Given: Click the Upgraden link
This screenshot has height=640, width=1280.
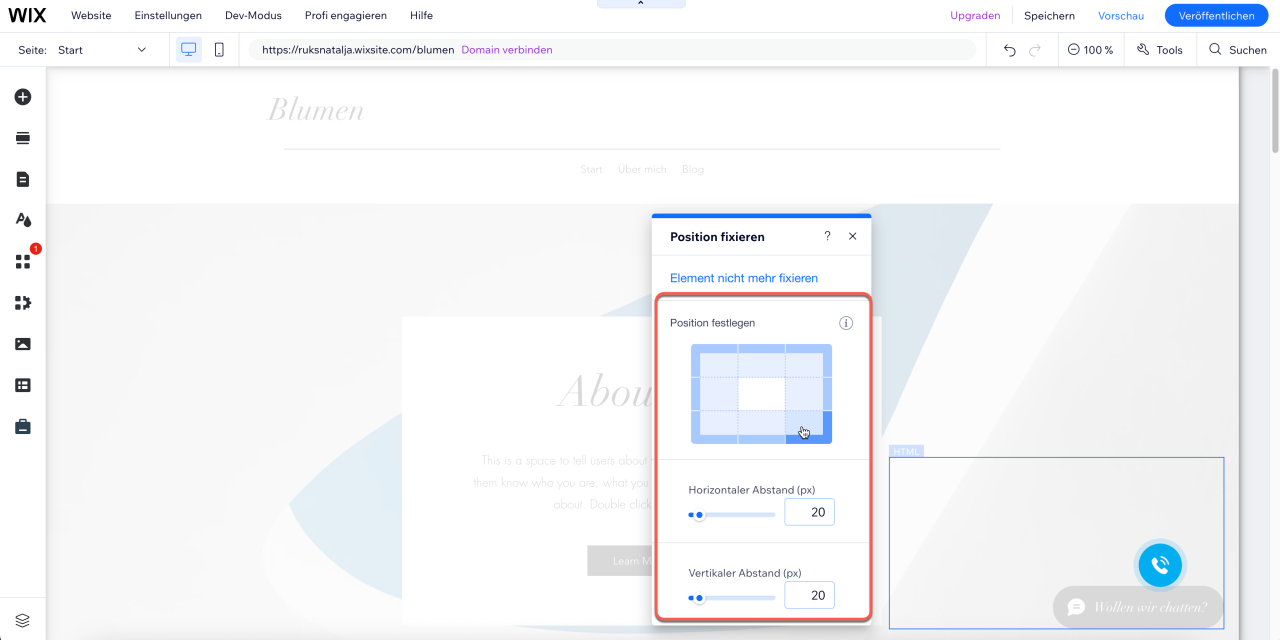Looking at the screenshot, I should pyautogui.click(x=975, y=16).
